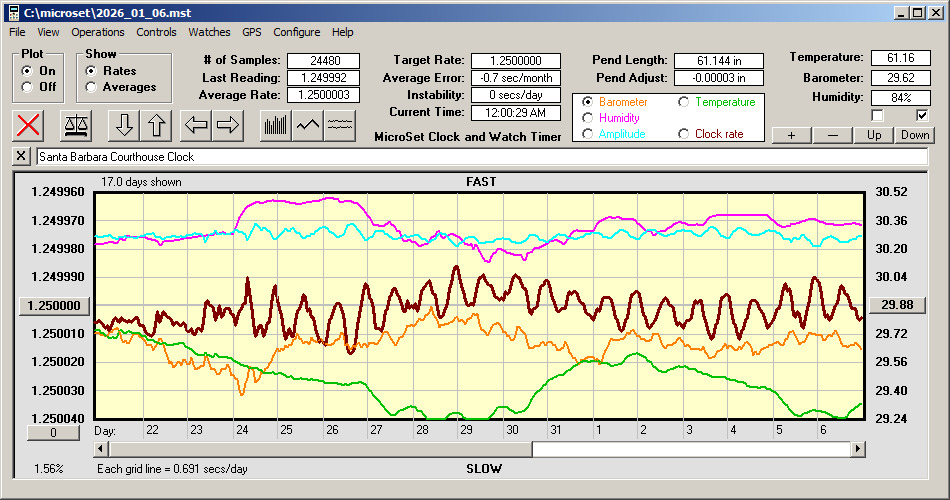Image resolution: width=950 pixels, height=500 pixels.
Task: Turn the plot Off
Action: (27, 87)
